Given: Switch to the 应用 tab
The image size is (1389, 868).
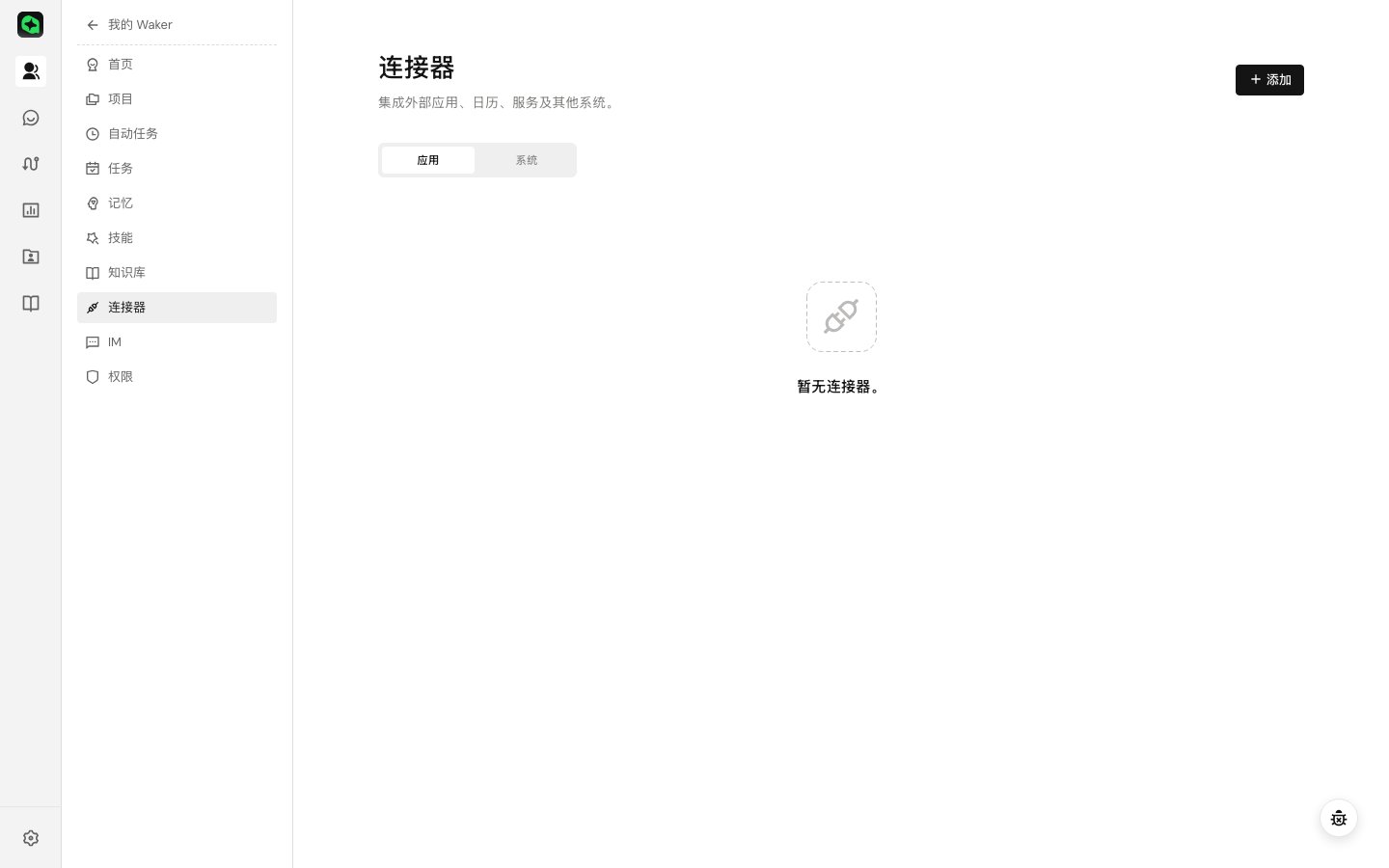Looking at the screenshot, I should coord(428,160).
